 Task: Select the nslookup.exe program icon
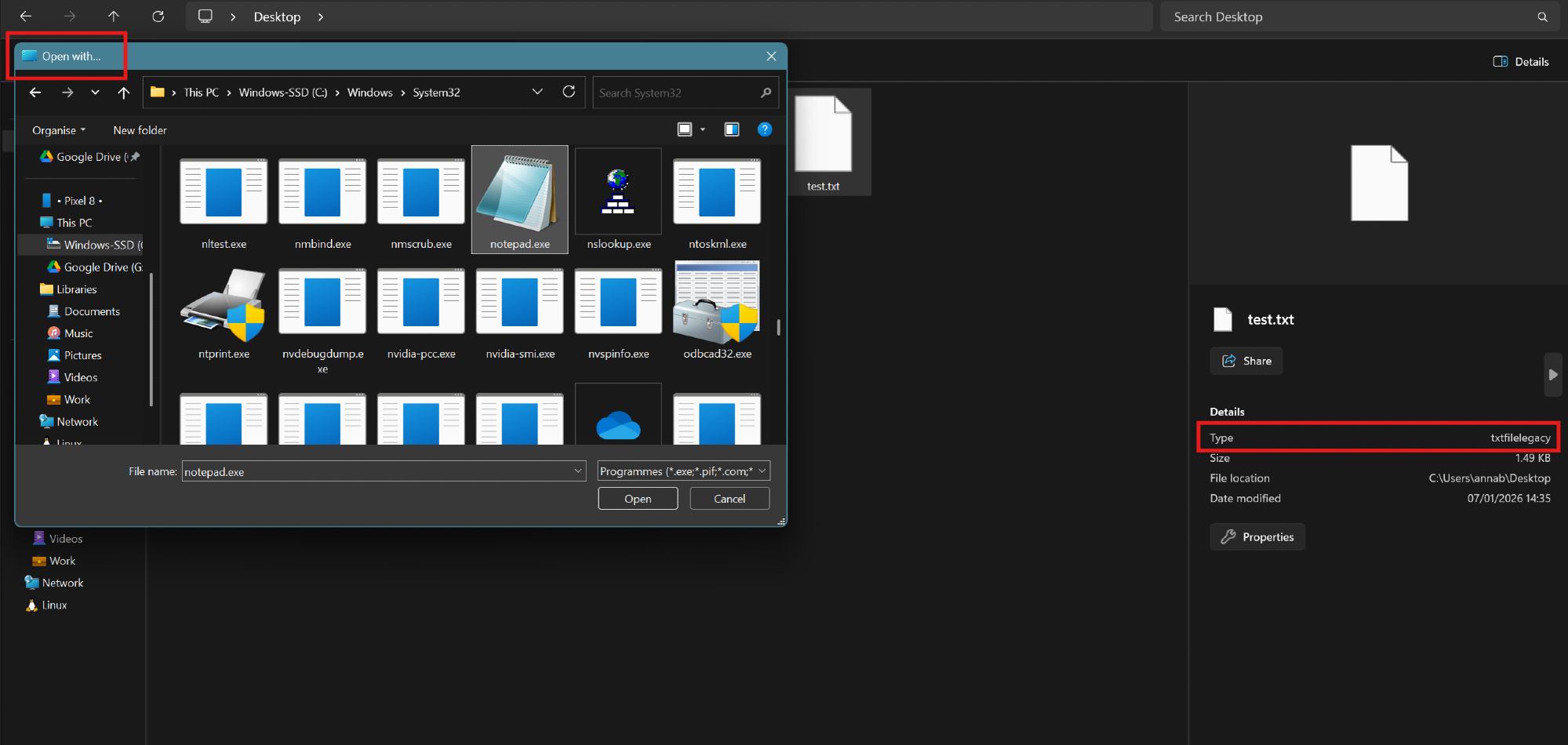click(618, 193)
